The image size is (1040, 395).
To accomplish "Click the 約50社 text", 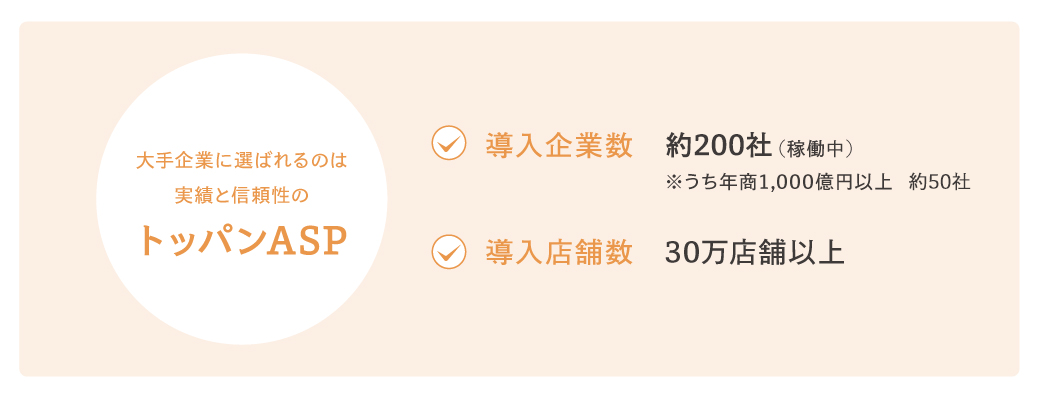I will (x=941, y=183).
